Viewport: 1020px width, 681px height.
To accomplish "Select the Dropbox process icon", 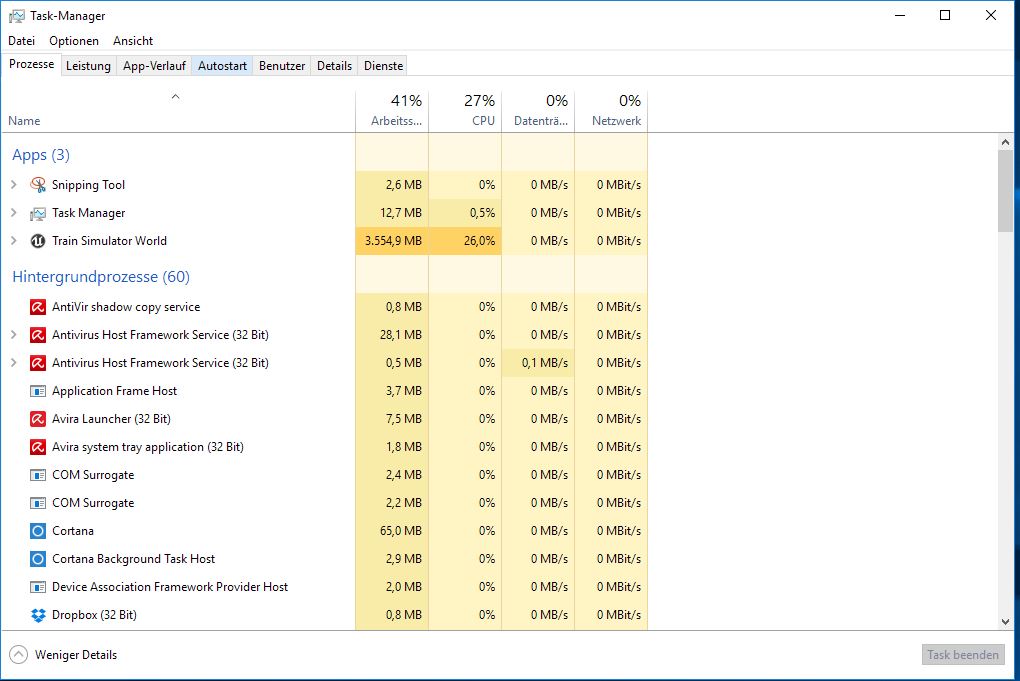I will pos(38,615).
